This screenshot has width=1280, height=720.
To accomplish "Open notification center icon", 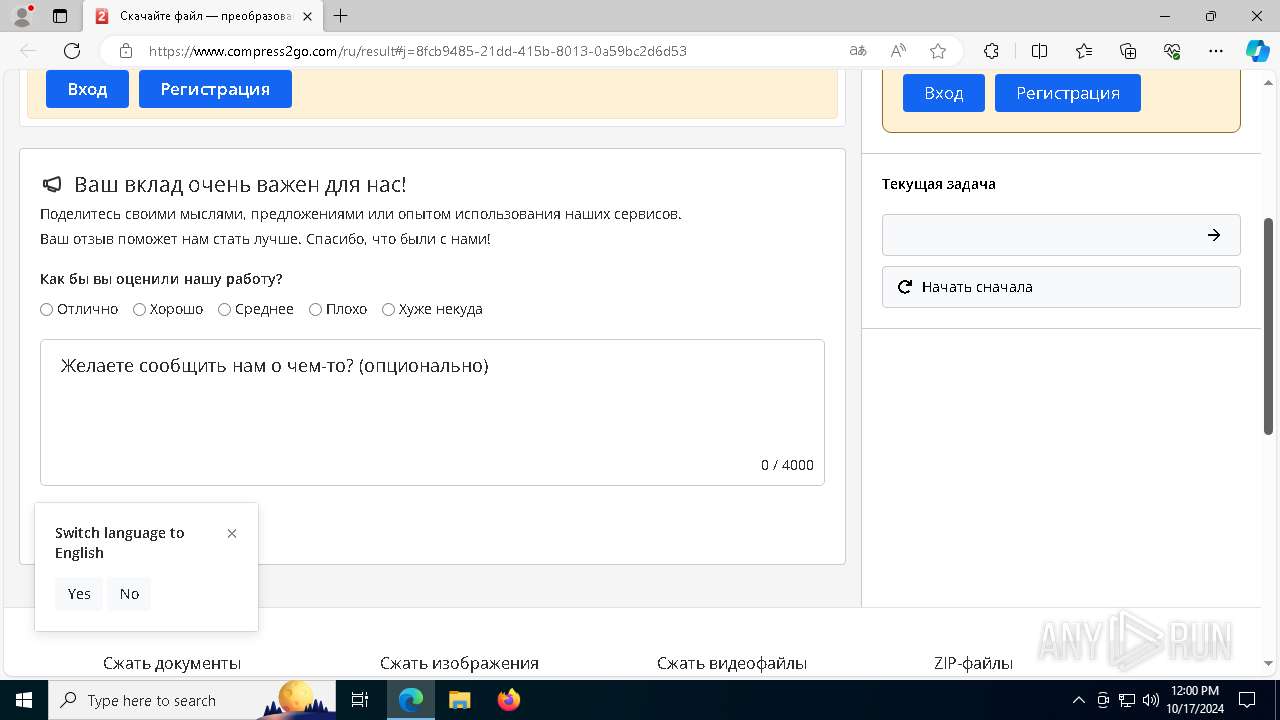I will 1247,700.
